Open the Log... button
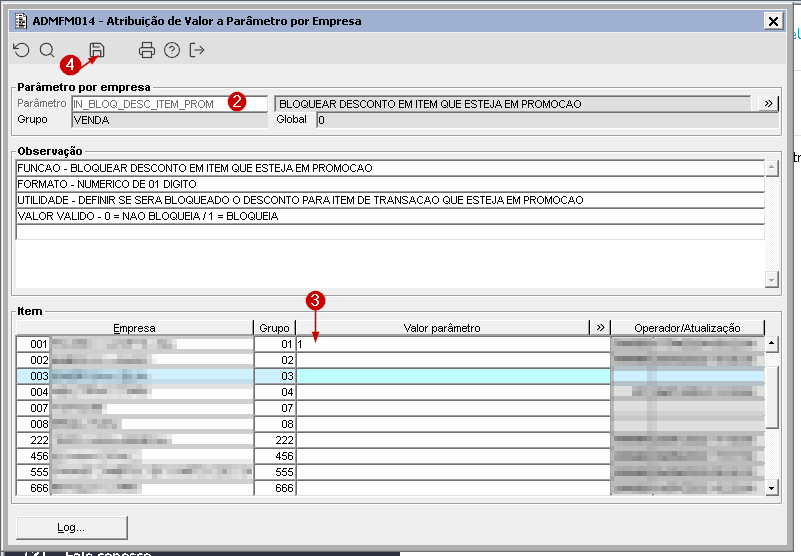801x556 pixels. pos(72,527)
